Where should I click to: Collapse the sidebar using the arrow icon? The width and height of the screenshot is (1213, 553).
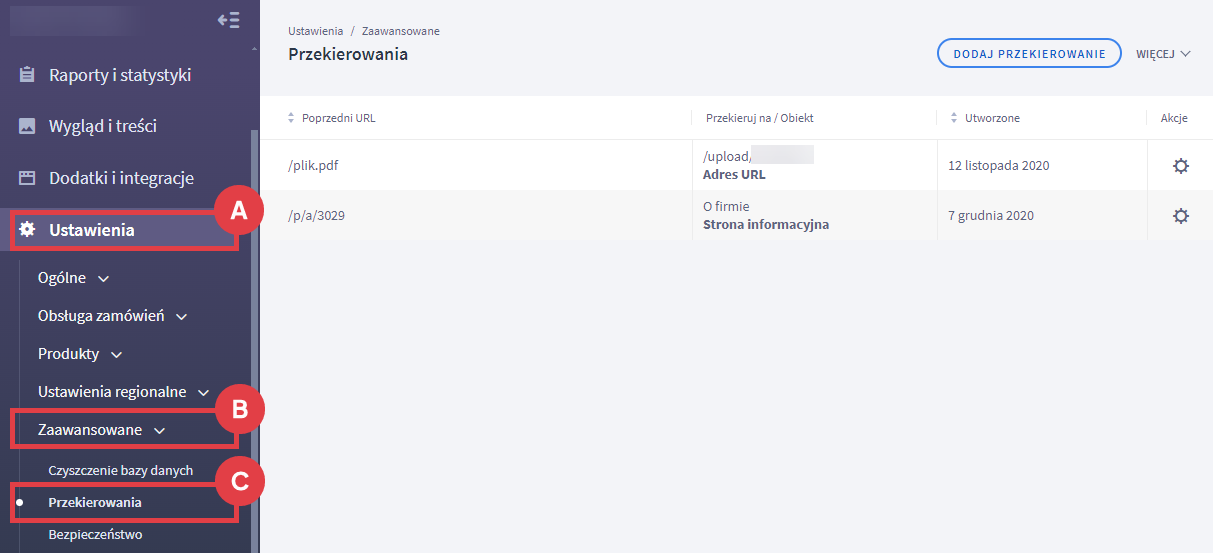pyautogui.click(x=229, y=20)
